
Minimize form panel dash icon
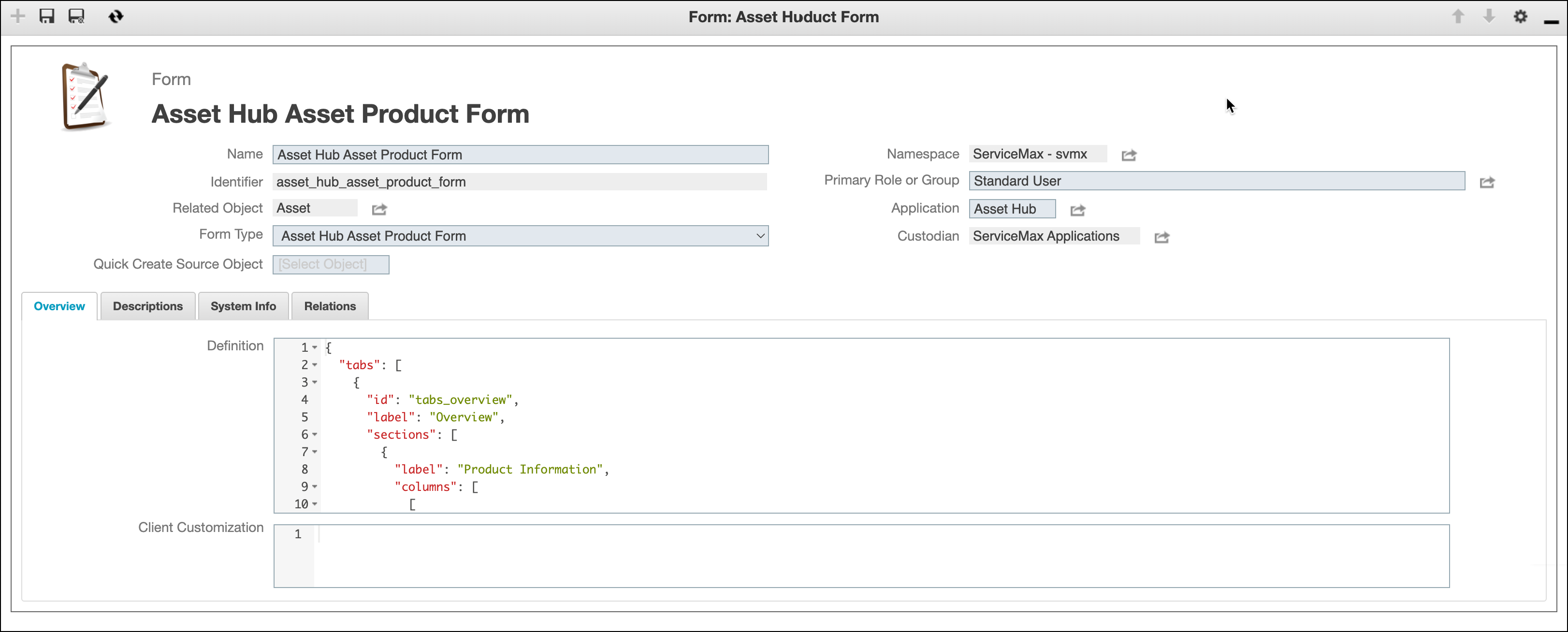(1551, 22)
